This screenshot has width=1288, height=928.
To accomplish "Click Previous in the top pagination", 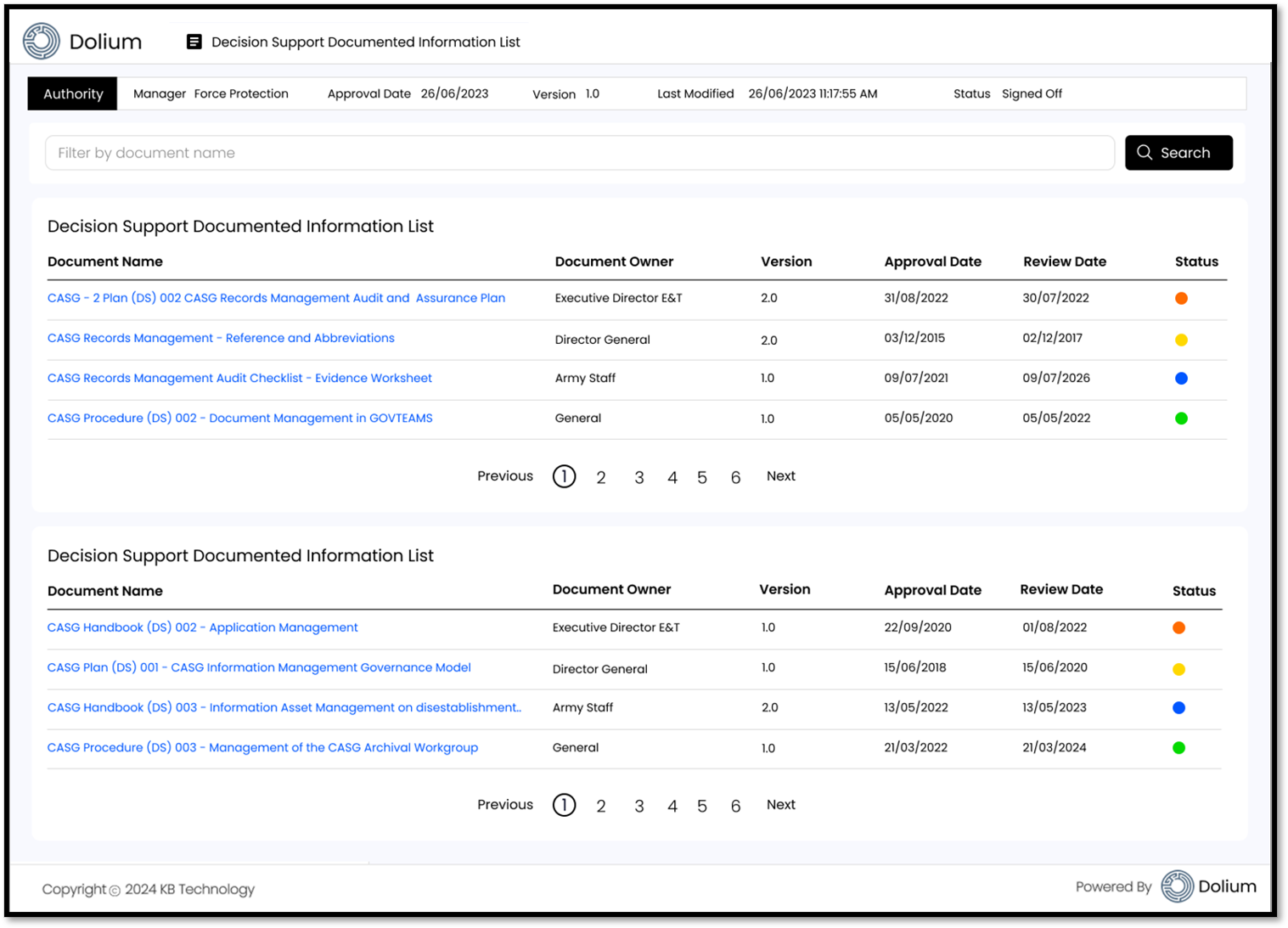I will pyautogui.click(x=504, y=476).
